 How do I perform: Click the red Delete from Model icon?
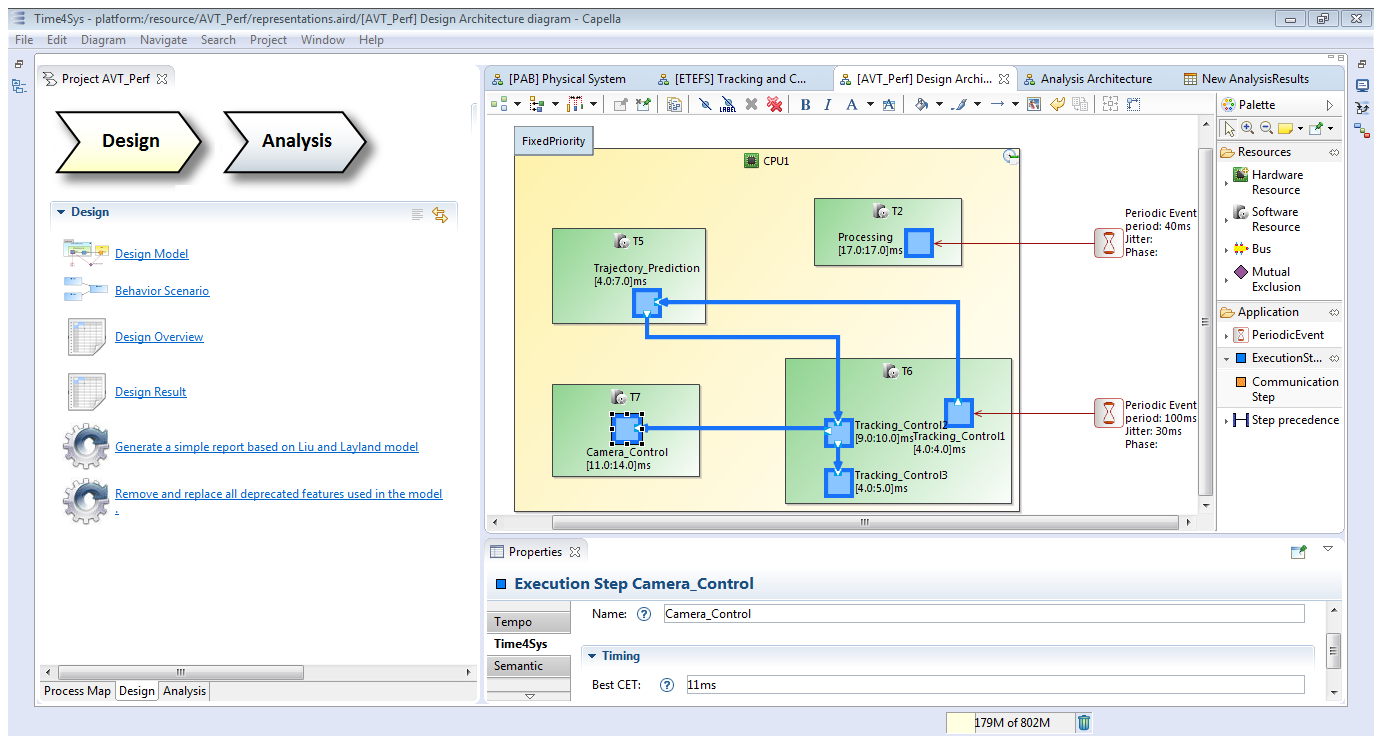tap(774, 104)
